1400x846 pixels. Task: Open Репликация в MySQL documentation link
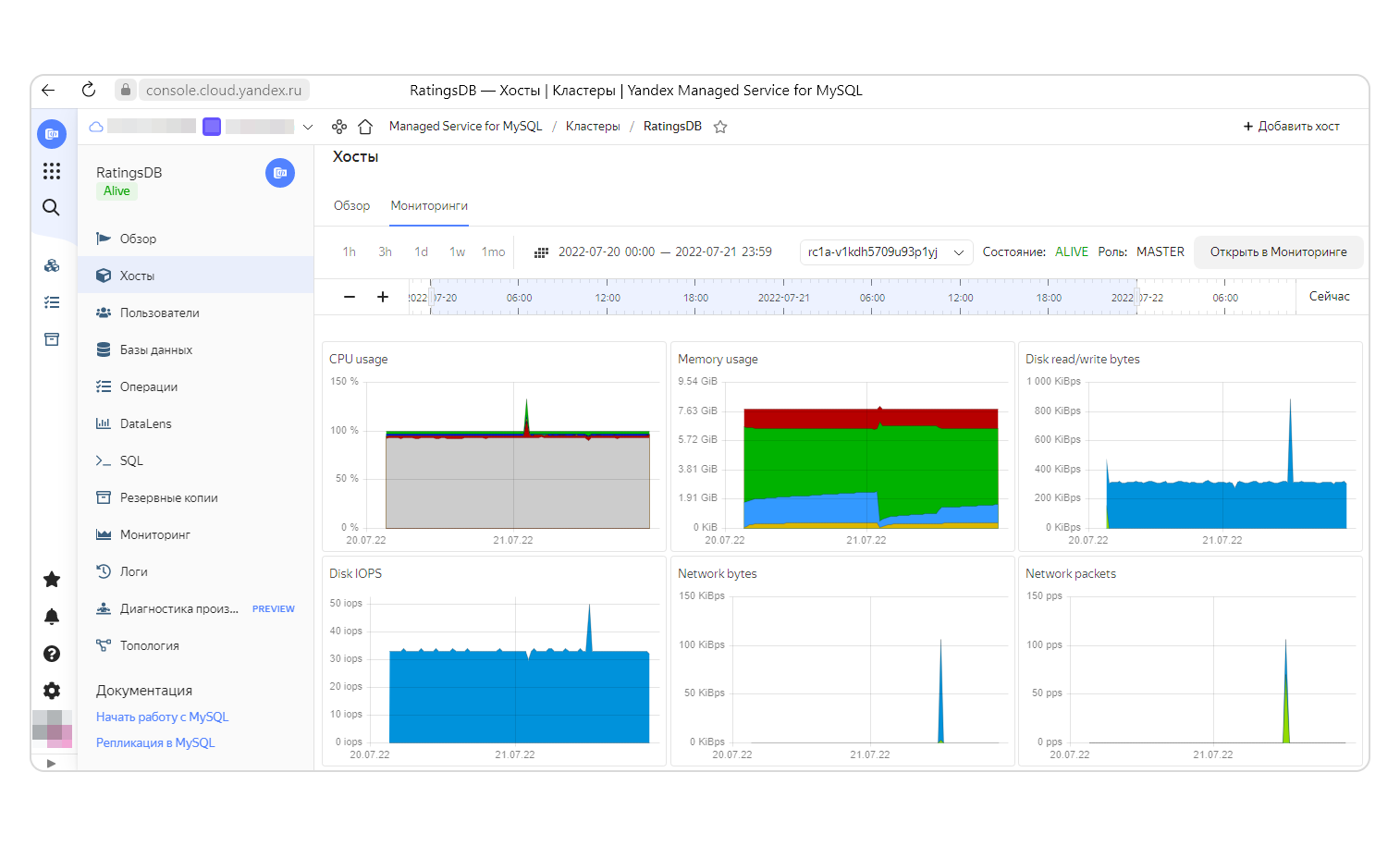pos(155,742)
